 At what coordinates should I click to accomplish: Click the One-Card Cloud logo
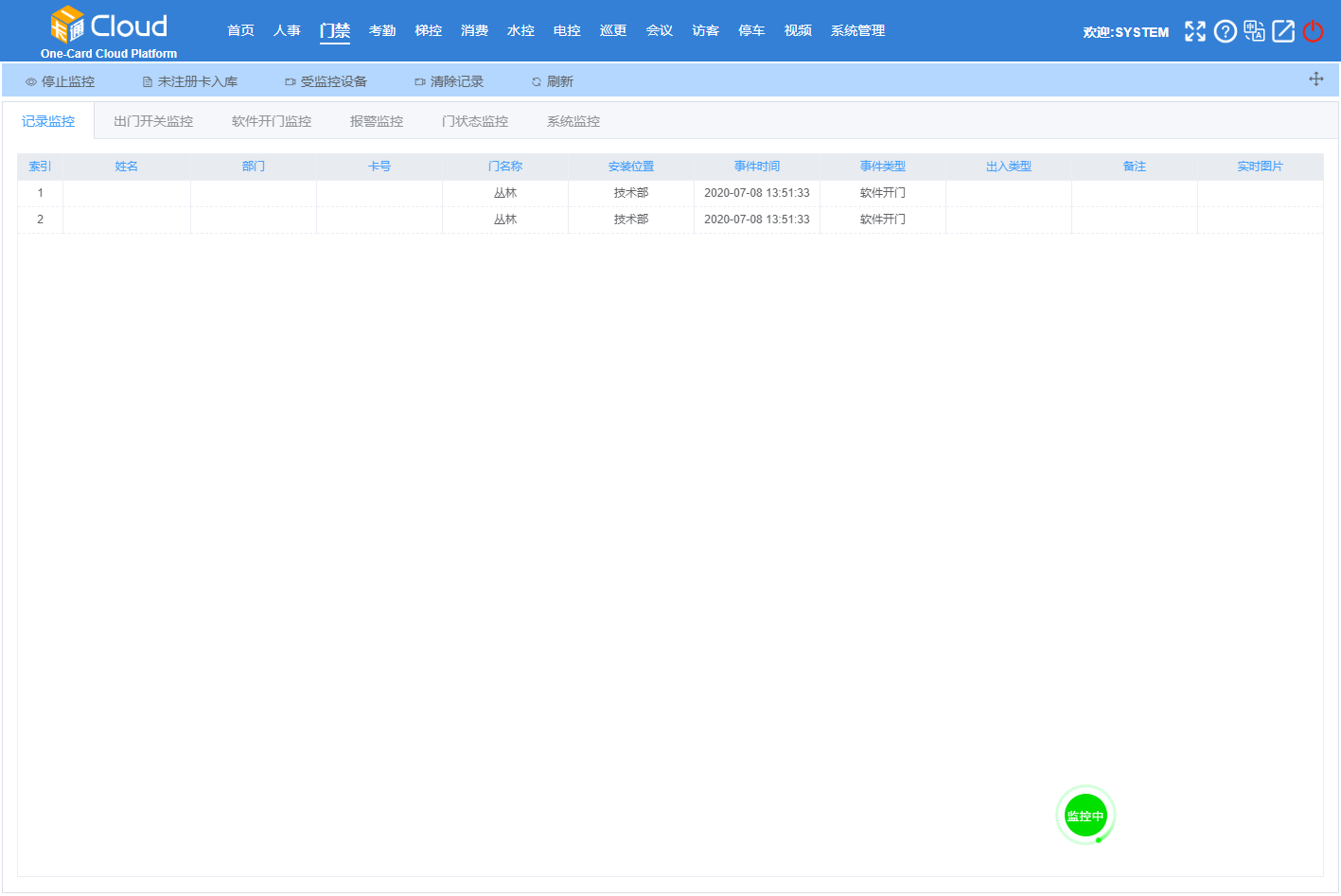109,32
